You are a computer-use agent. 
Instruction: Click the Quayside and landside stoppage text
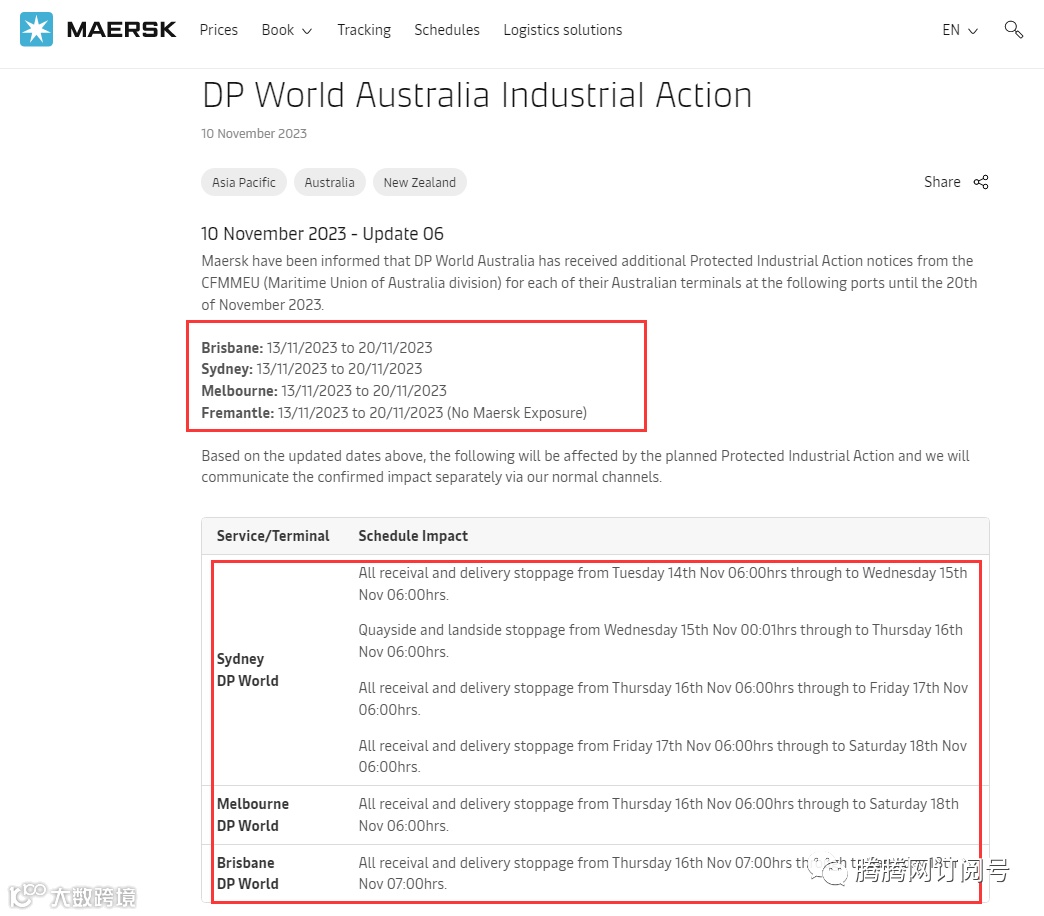[x=660, y=640]
